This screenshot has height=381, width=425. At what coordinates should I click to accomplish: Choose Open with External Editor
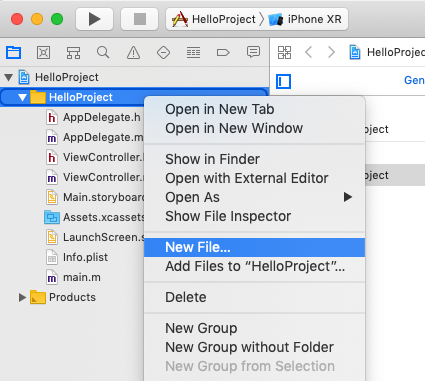pos(254,178)
